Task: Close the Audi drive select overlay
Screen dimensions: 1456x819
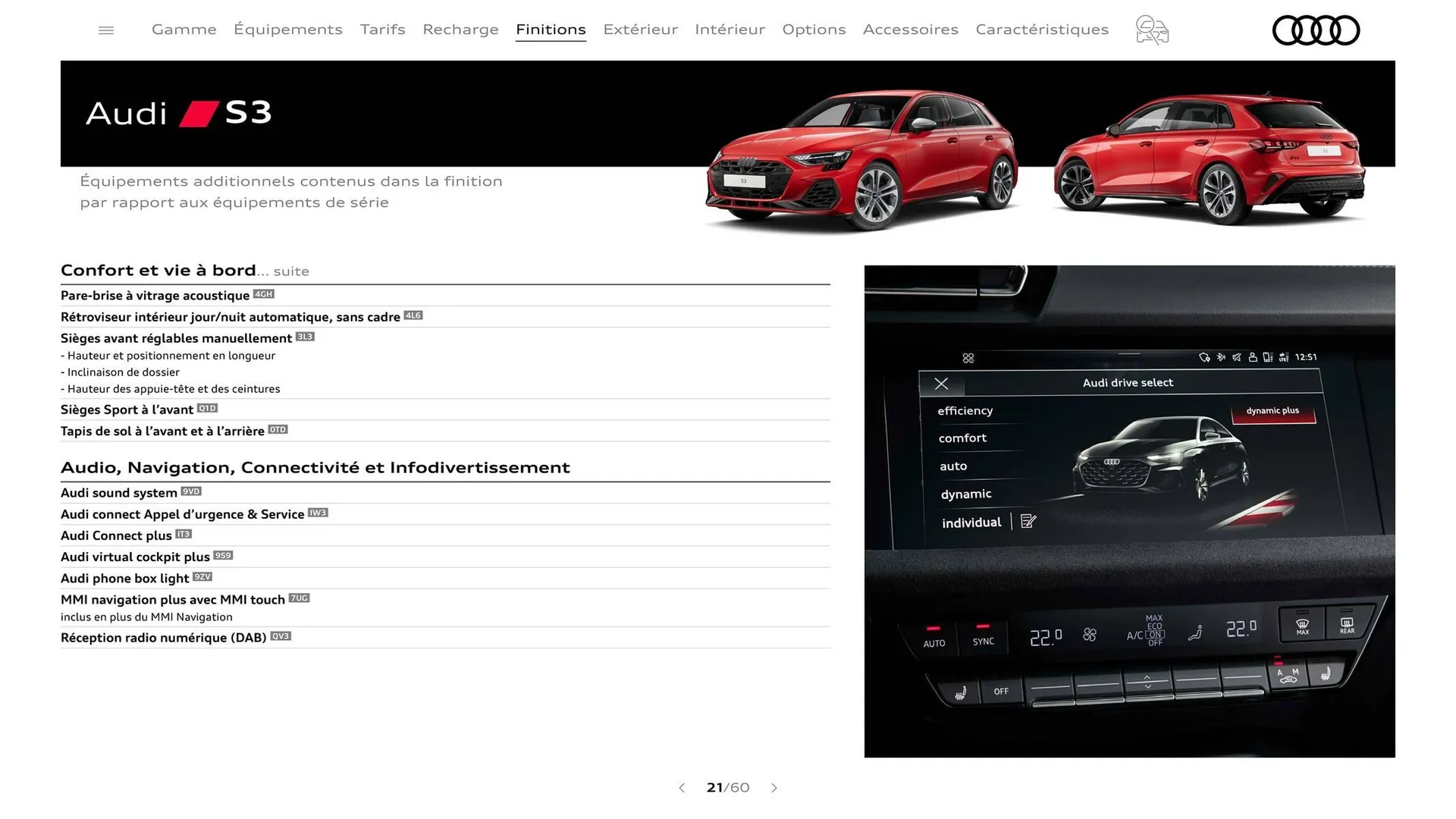Action: (x=941, y=384)
